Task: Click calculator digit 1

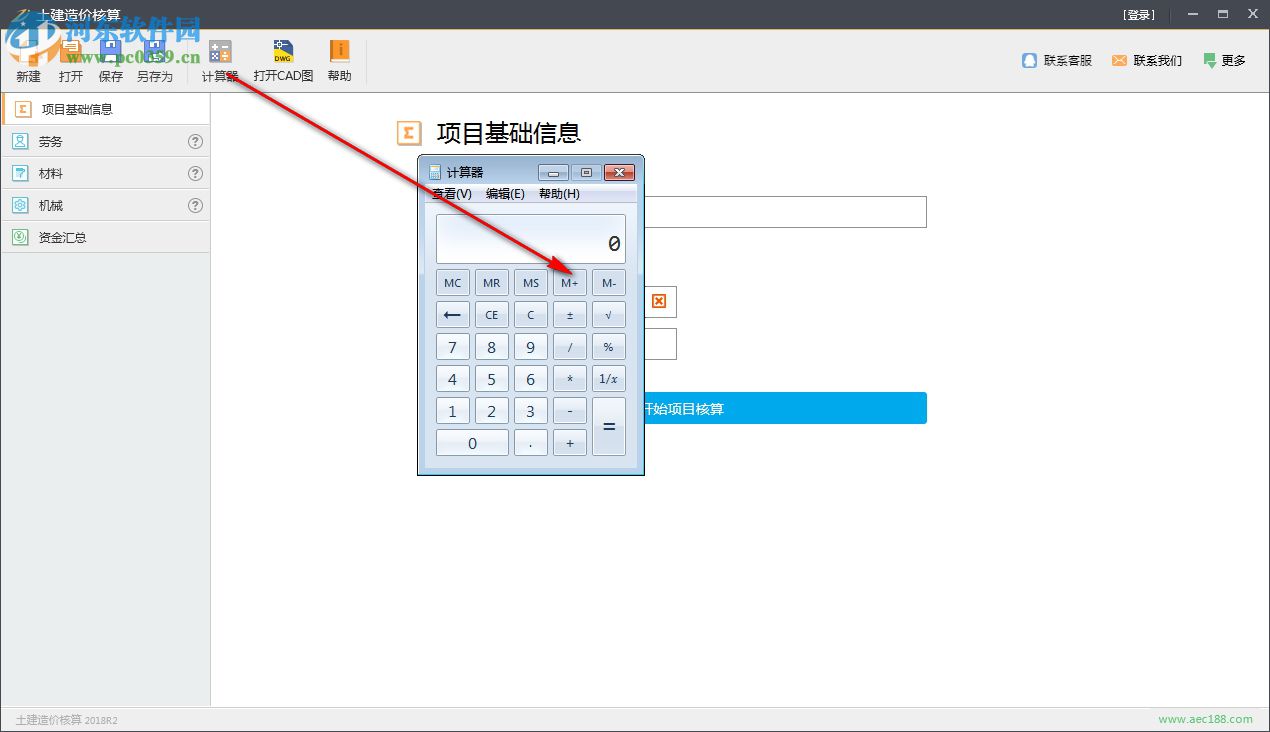Action: click(453, 411)
